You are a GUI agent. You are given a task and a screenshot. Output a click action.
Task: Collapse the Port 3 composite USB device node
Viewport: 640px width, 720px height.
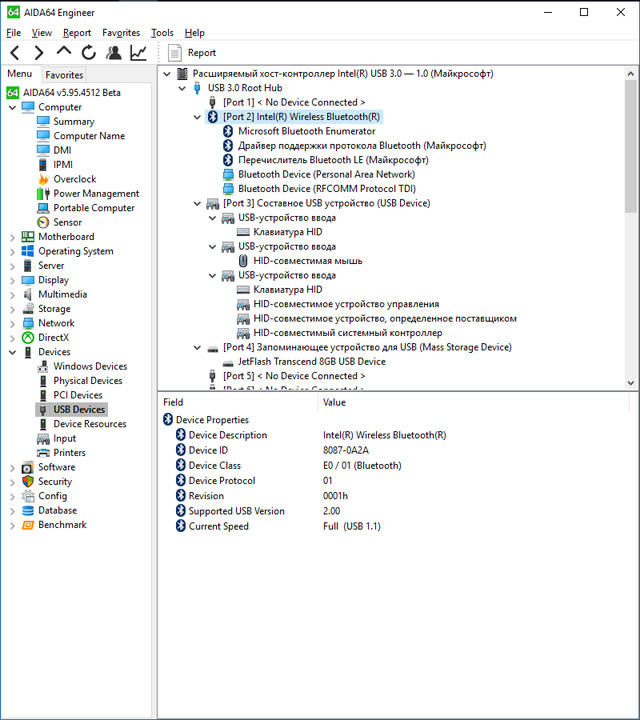(197, 203)
